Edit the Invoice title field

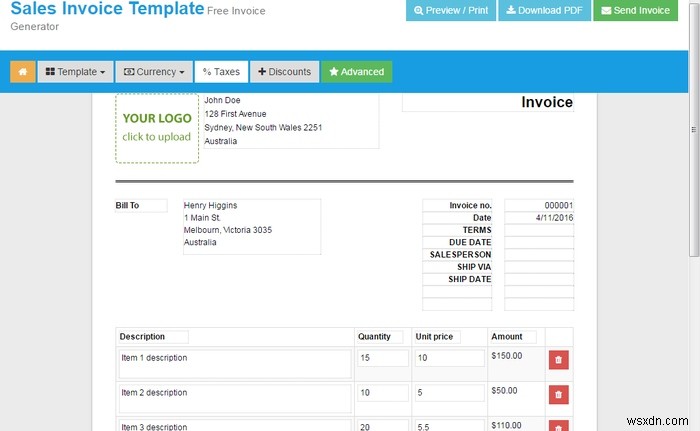(x=488, y=102)
